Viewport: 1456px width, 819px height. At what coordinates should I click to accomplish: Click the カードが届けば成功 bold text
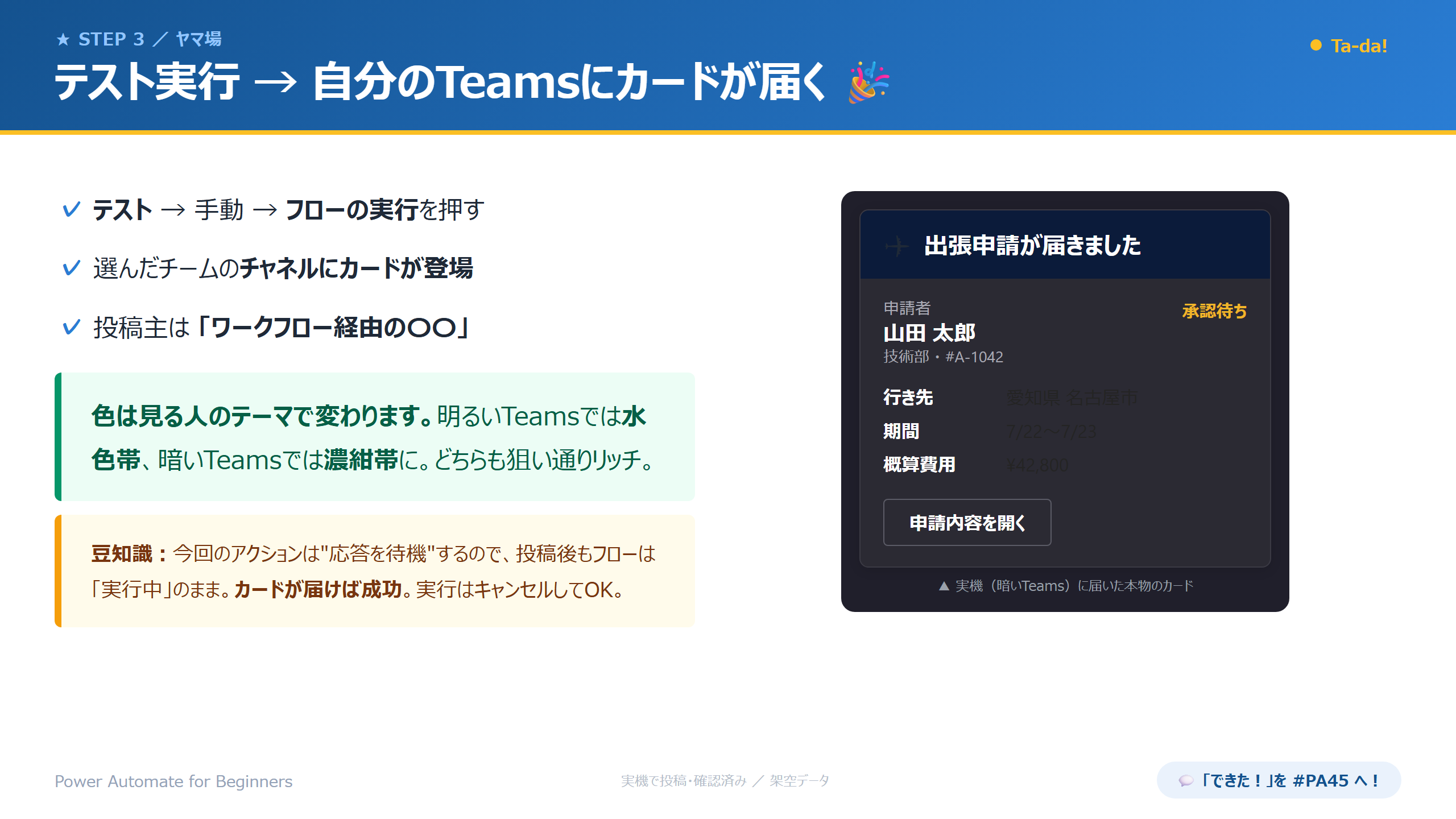(x=318, y=589)
